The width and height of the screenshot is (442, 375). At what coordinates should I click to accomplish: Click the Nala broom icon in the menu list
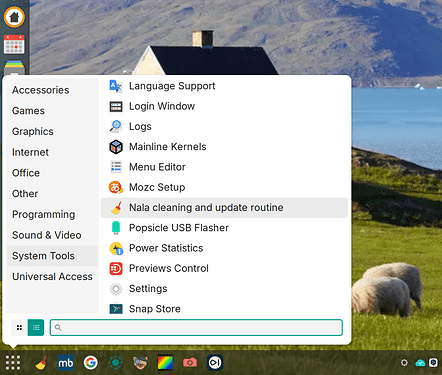click(116, 208)
